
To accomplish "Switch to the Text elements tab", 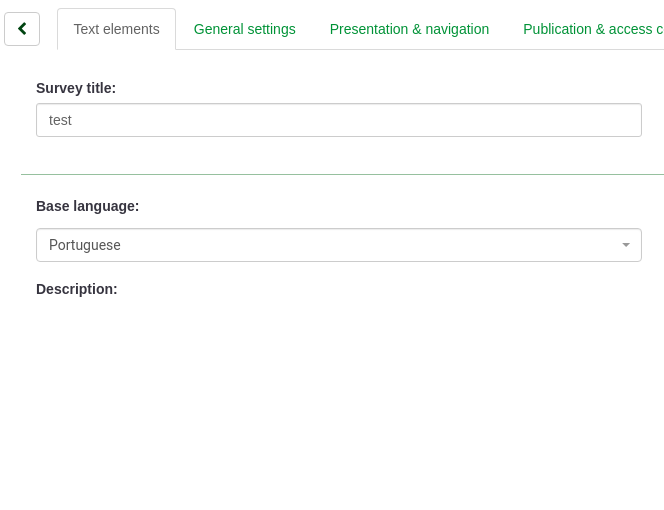I will [116, 29].
